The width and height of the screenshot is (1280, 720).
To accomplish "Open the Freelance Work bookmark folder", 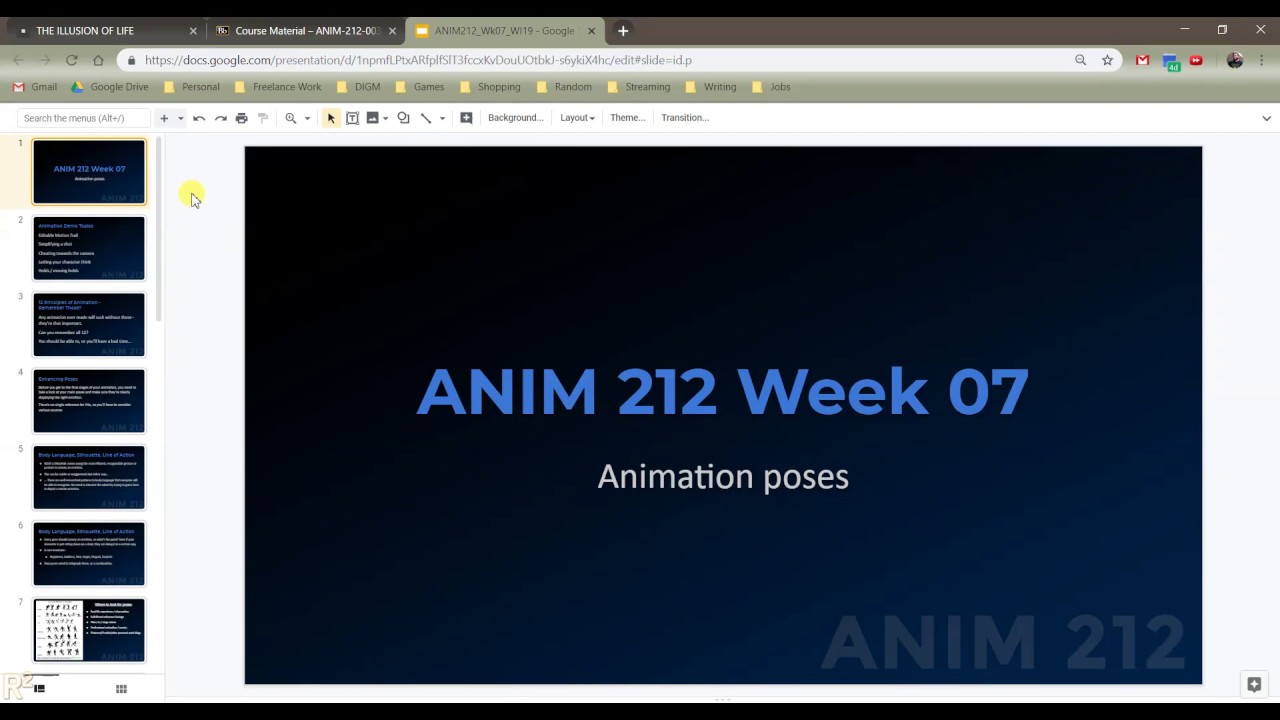I will tap(277, 87).
